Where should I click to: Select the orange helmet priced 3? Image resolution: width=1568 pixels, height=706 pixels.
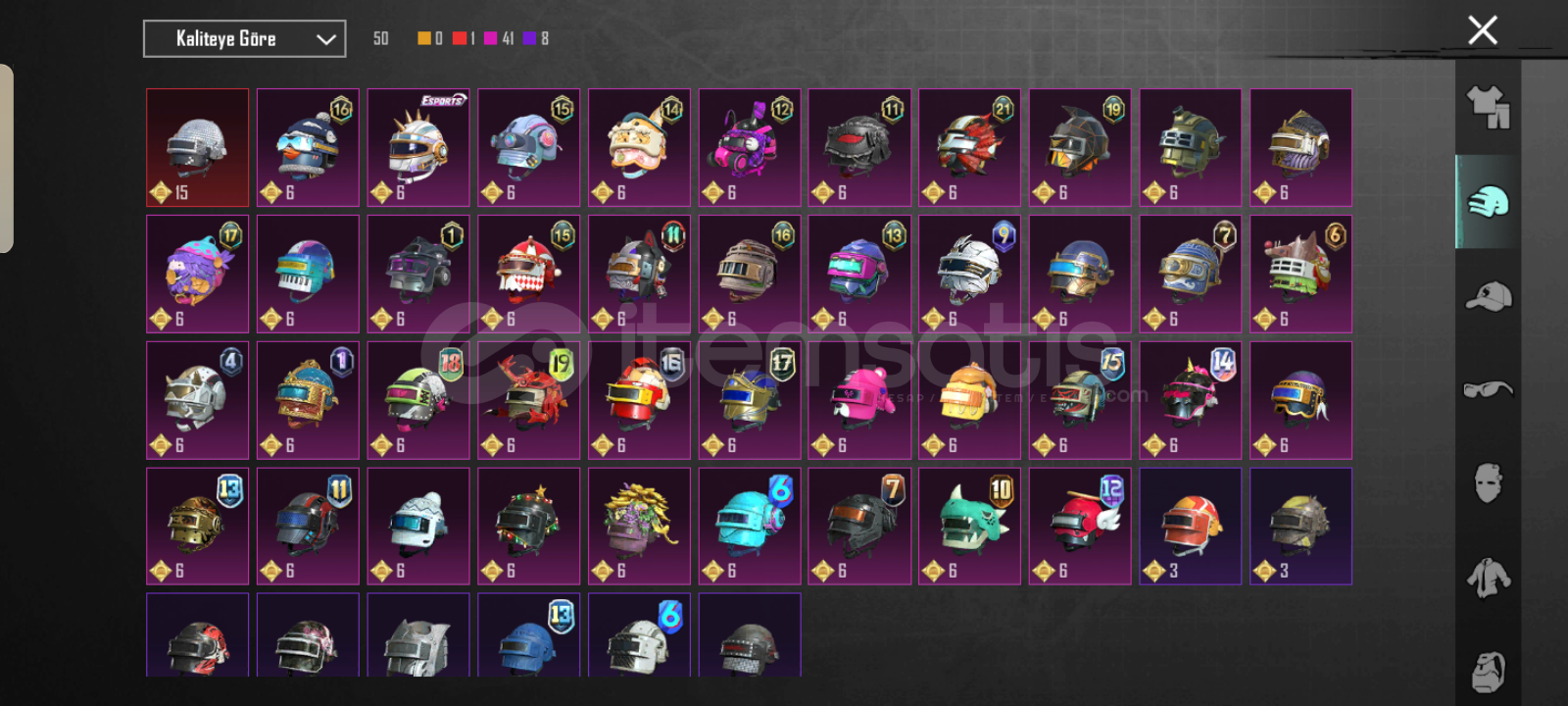[x=1191, y=526]
